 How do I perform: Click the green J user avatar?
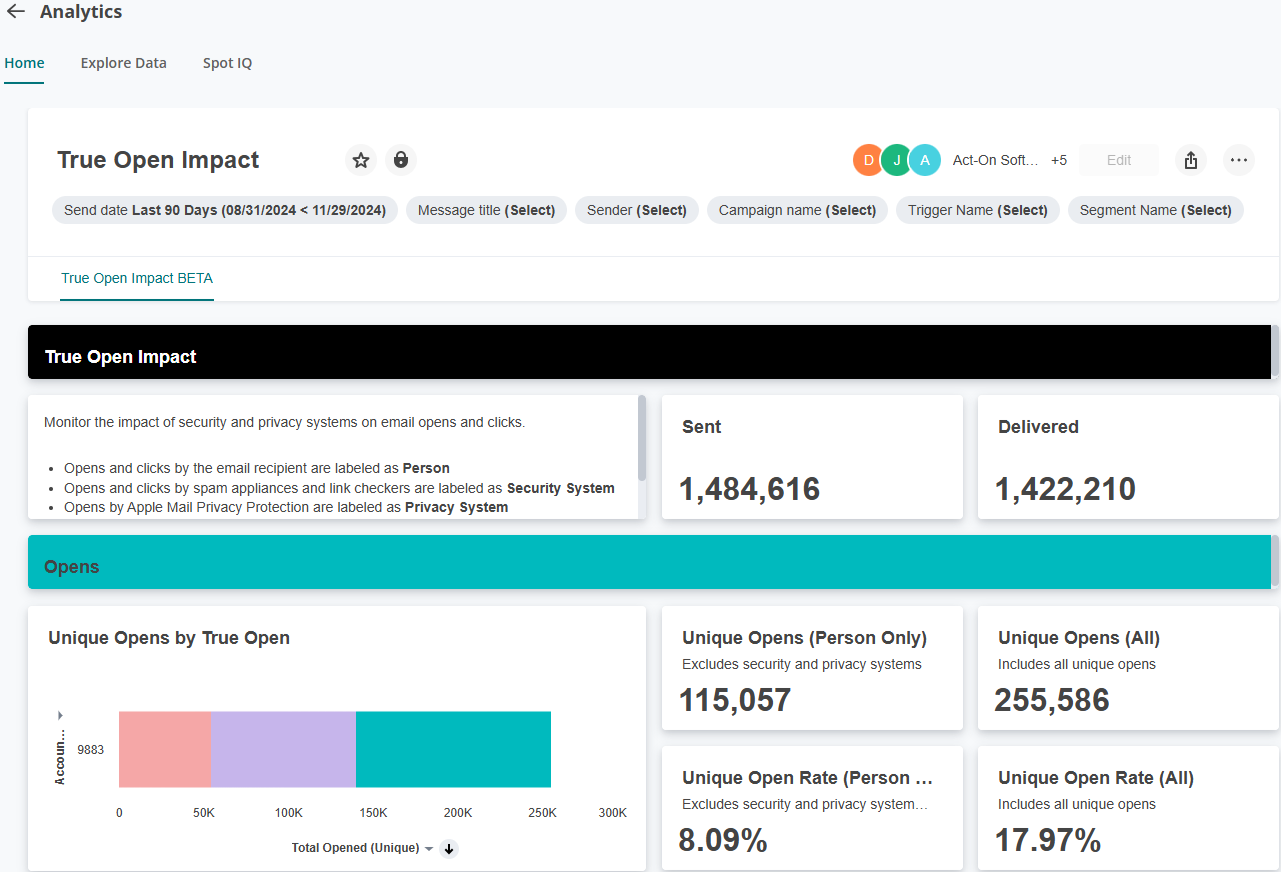pos(896,160)
